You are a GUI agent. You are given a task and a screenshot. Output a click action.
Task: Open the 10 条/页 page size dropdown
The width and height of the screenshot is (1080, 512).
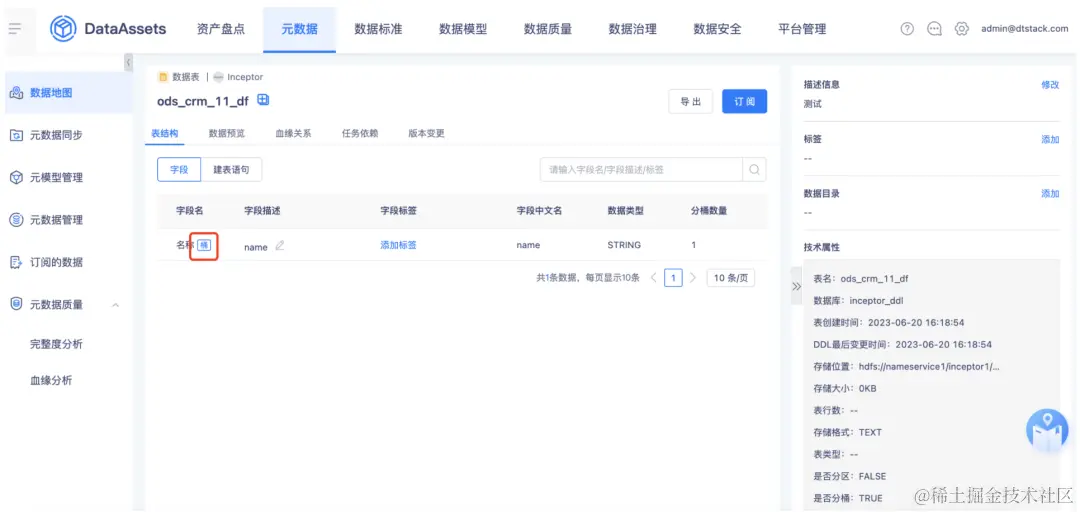click(x=731, y=278)
